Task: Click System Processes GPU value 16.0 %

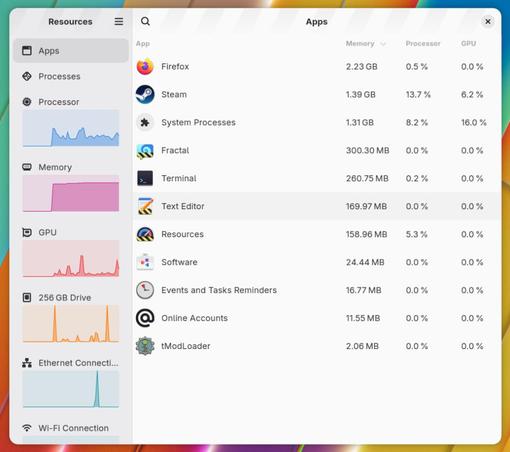Action: [474, 123]
